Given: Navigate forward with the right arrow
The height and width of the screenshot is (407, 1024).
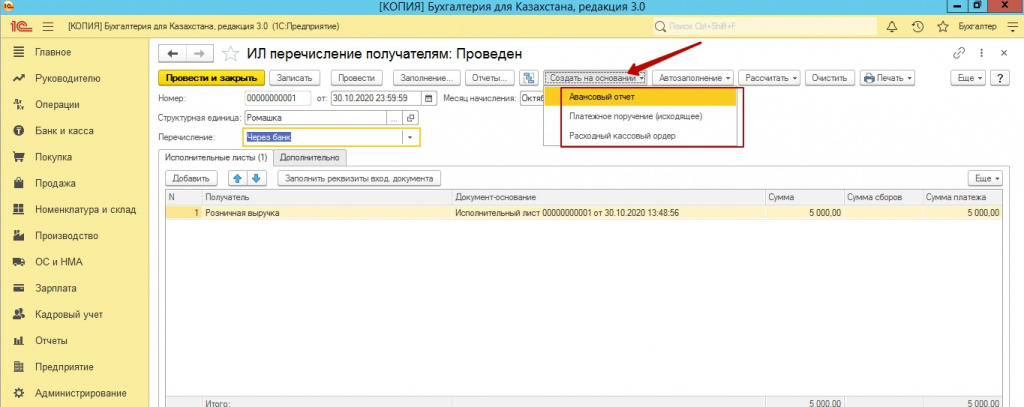Looking at the screenshot, I should [200, 54].
